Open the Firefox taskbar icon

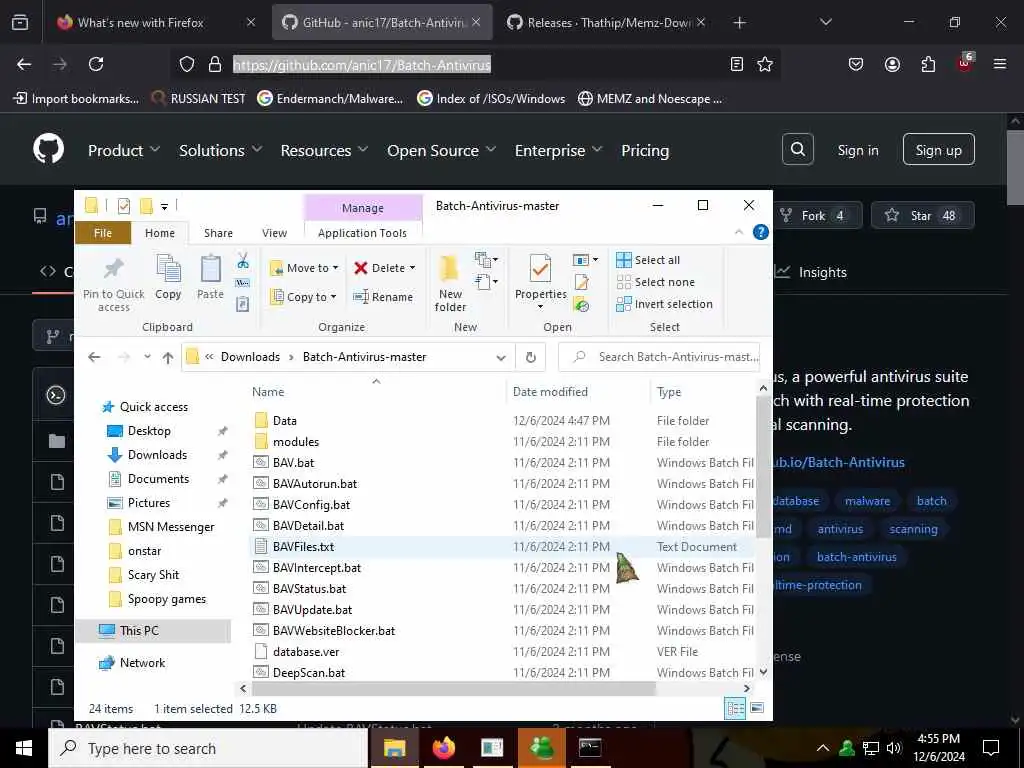coord(443,748)
